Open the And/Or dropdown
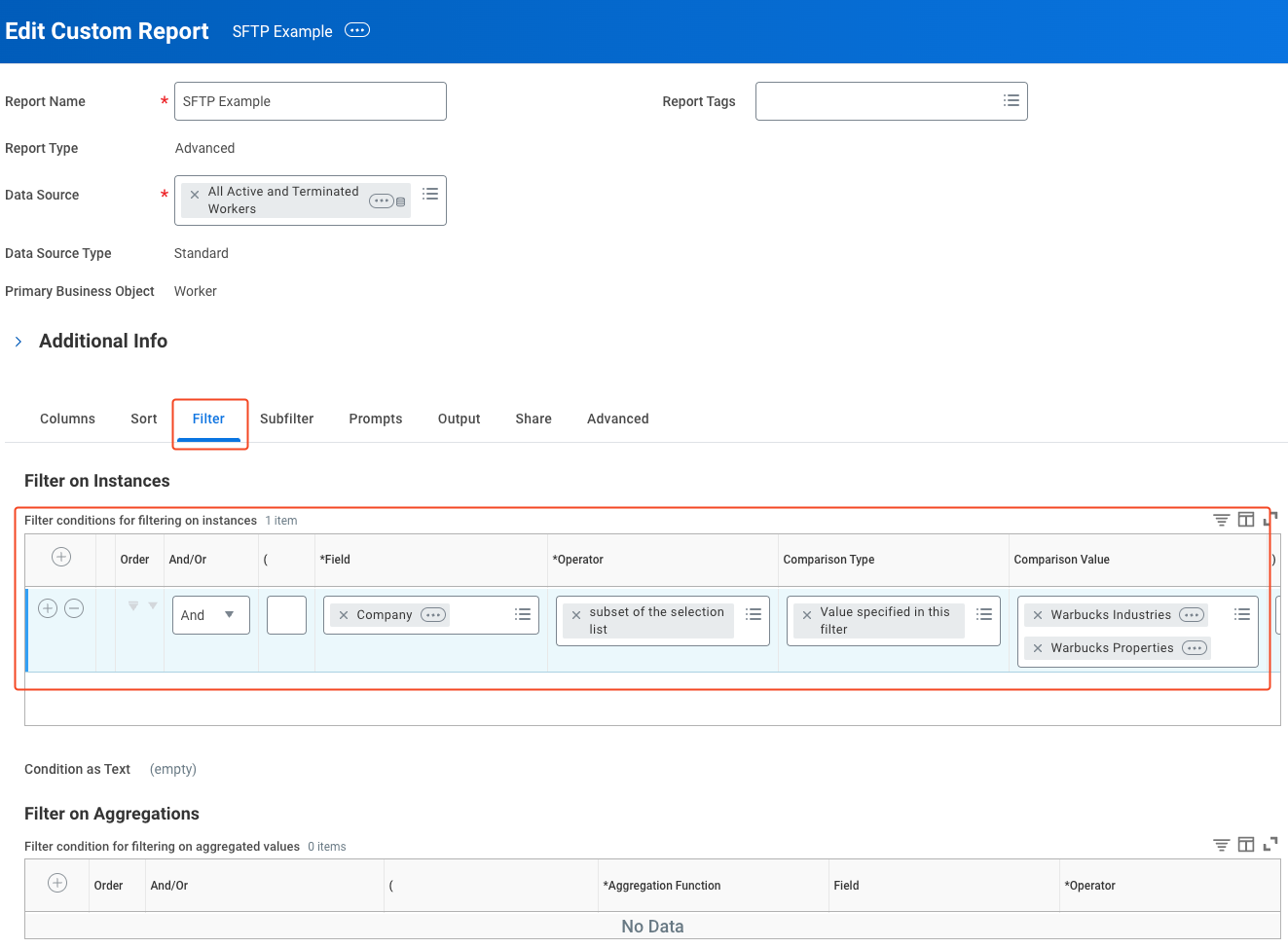 [x=210, y=615]
